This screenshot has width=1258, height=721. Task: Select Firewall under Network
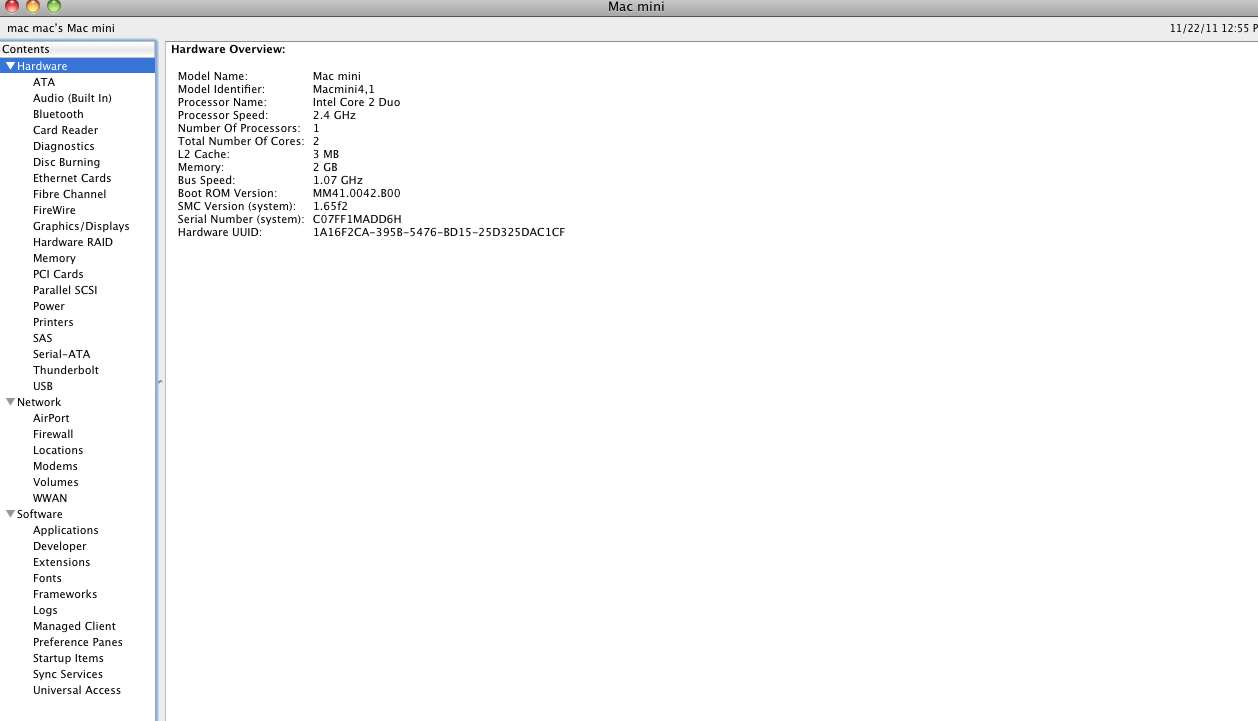pyautogui.click(x=53, y=434)
